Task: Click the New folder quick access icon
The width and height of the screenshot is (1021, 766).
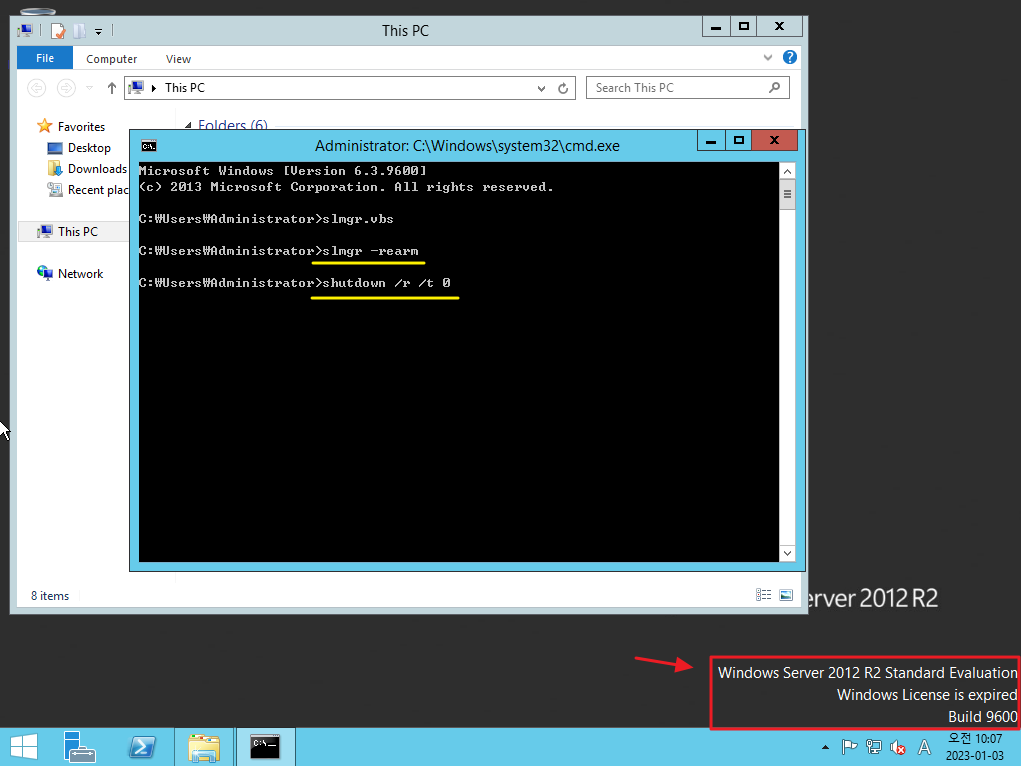Action: pos(79,31)
